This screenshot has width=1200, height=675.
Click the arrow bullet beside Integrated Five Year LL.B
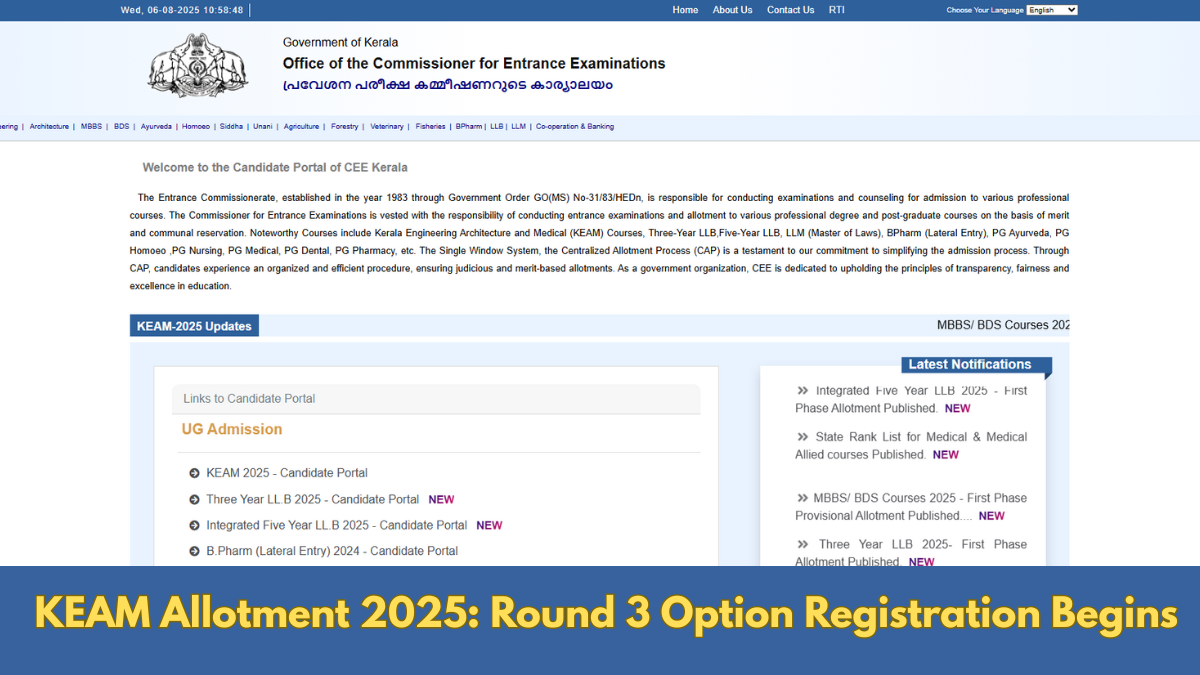tap(194, 525)
